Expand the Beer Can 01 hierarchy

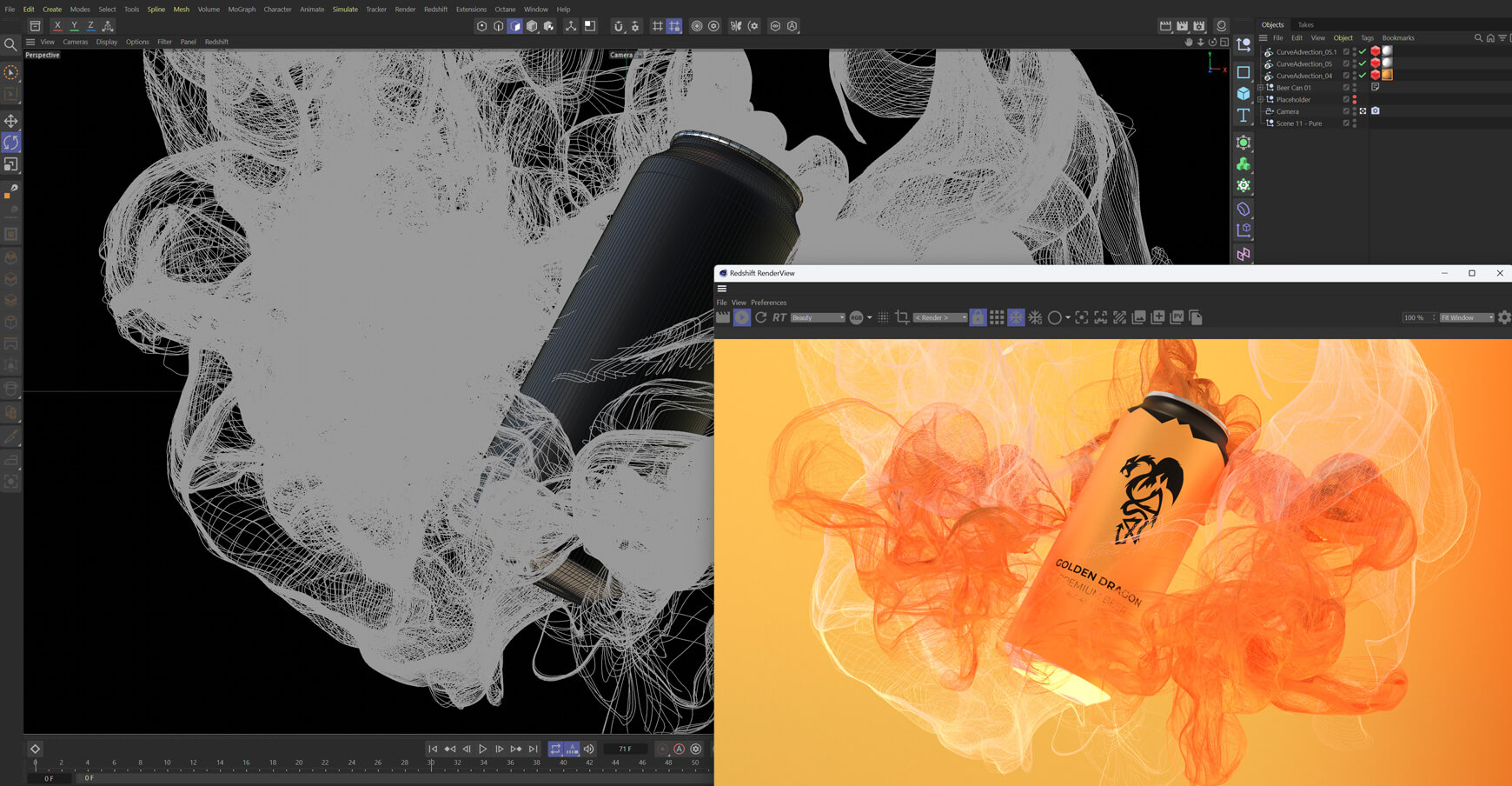[1260, 88]
